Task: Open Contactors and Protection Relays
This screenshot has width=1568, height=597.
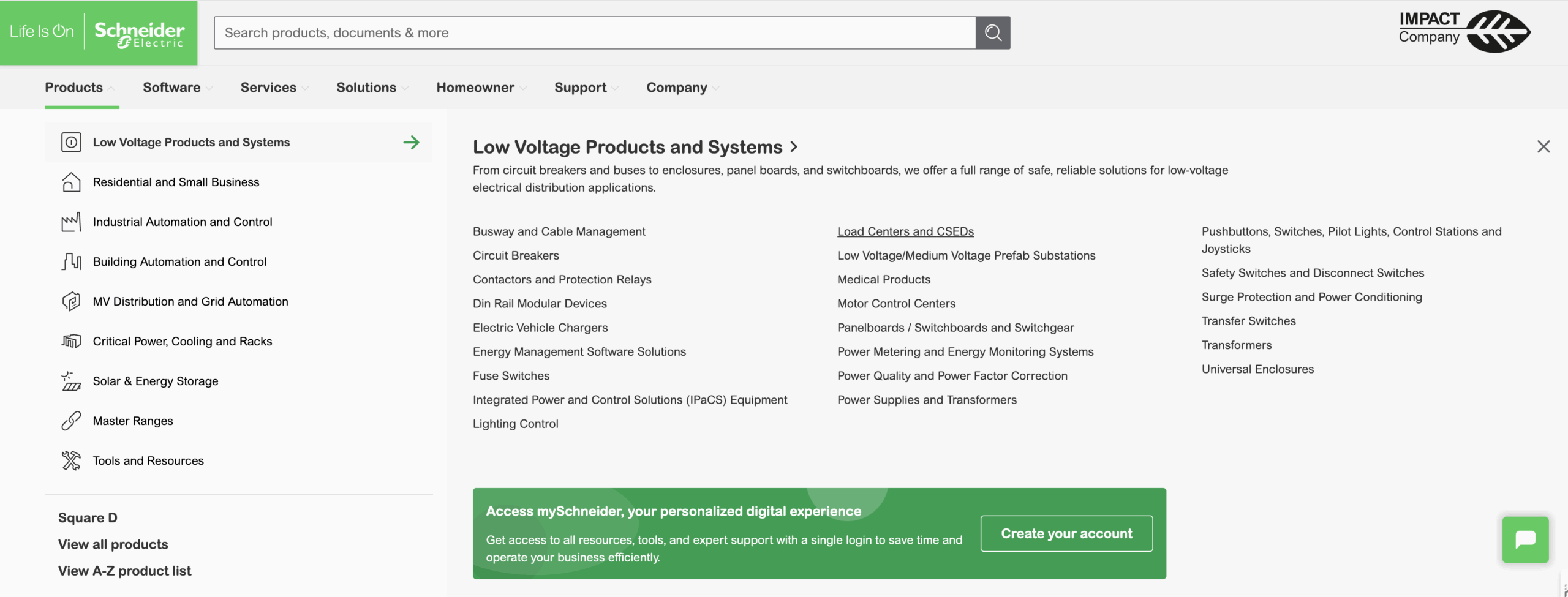Action: click(562, 279)
